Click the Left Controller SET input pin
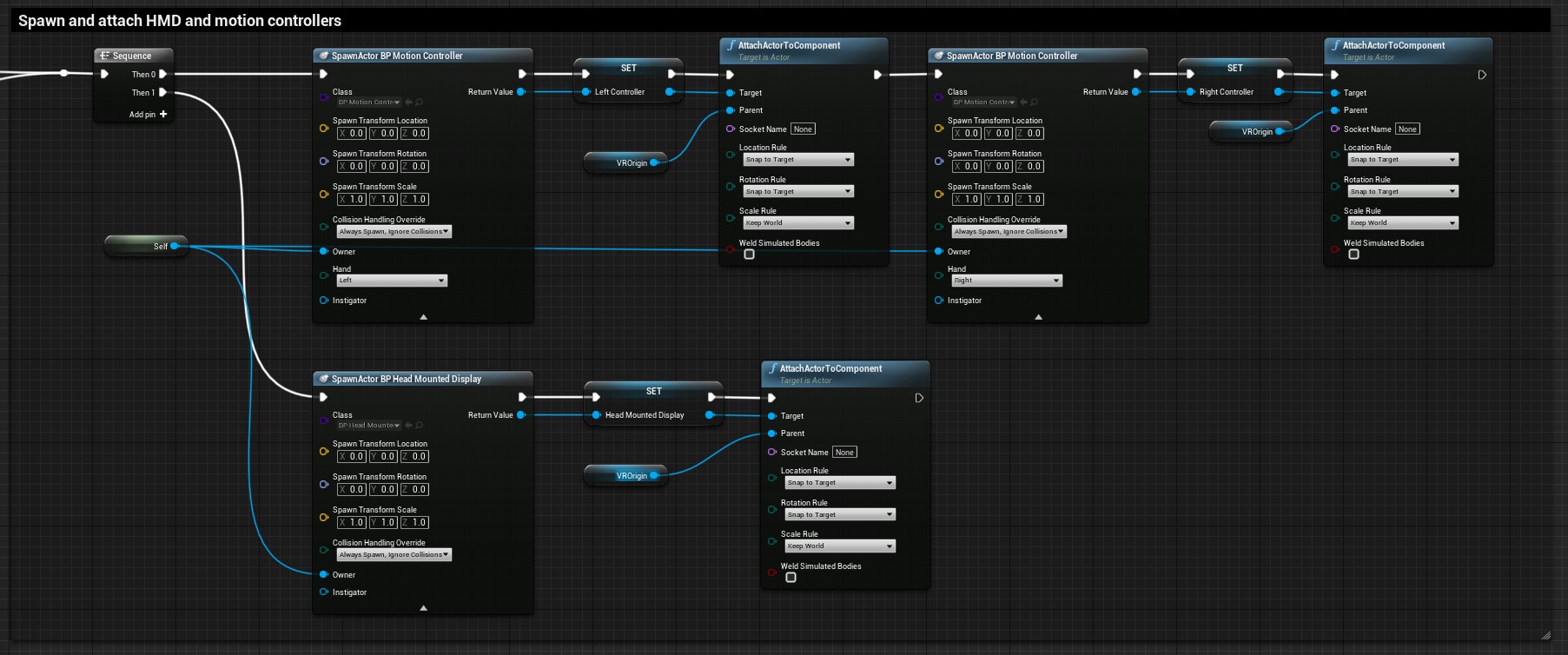 [x=586, y=92]
